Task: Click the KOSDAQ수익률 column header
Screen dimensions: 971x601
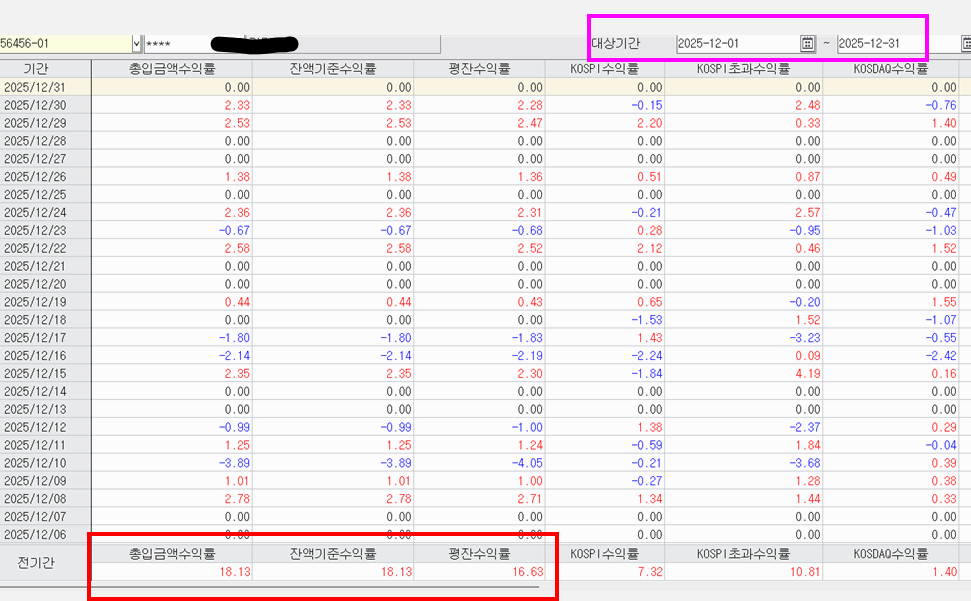Action: [890, 69]
